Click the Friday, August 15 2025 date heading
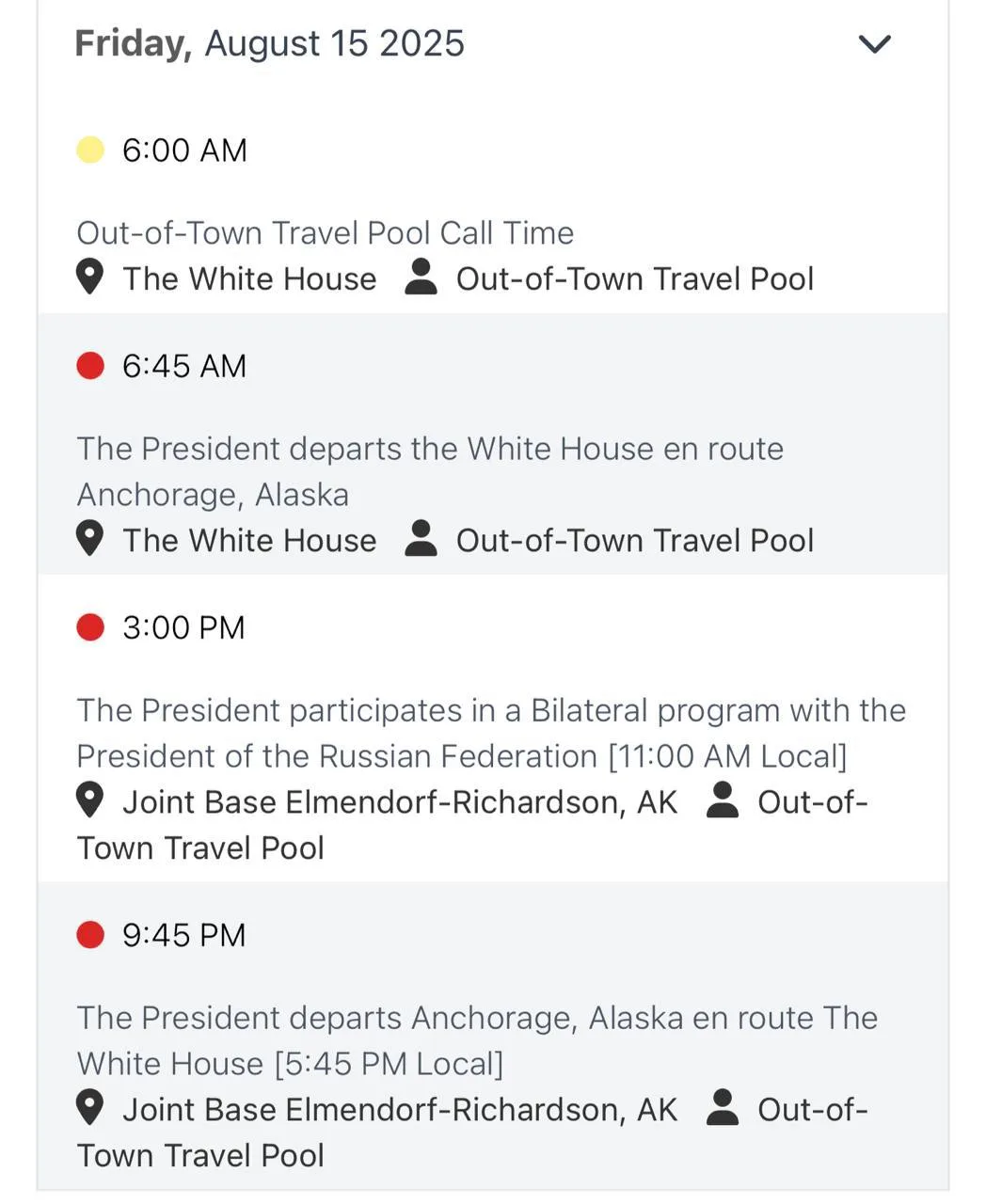986x1204 pixels. click(x=269, y=44)
